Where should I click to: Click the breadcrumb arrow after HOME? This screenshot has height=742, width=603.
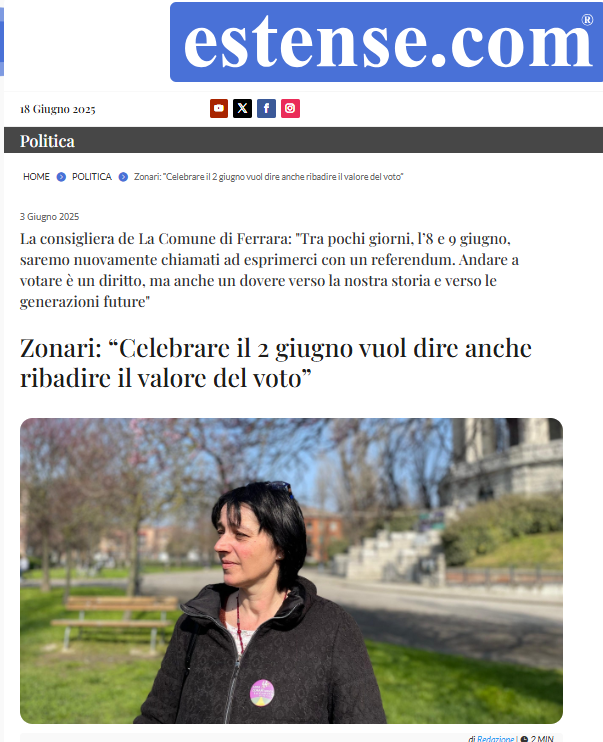click(61, 177)
